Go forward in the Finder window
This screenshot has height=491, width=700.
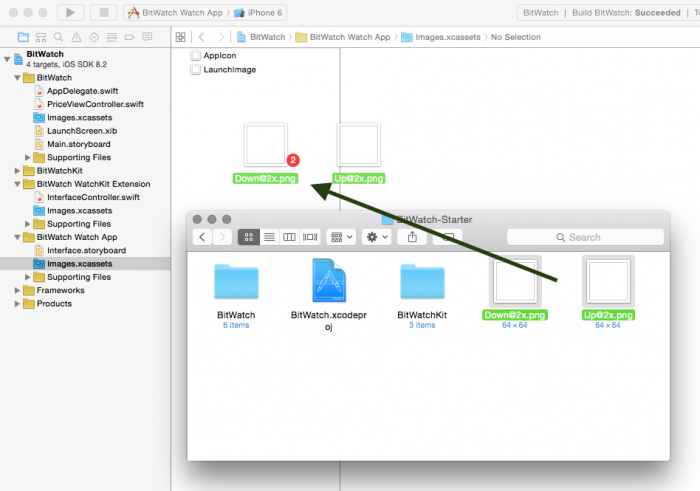point(222,237)
